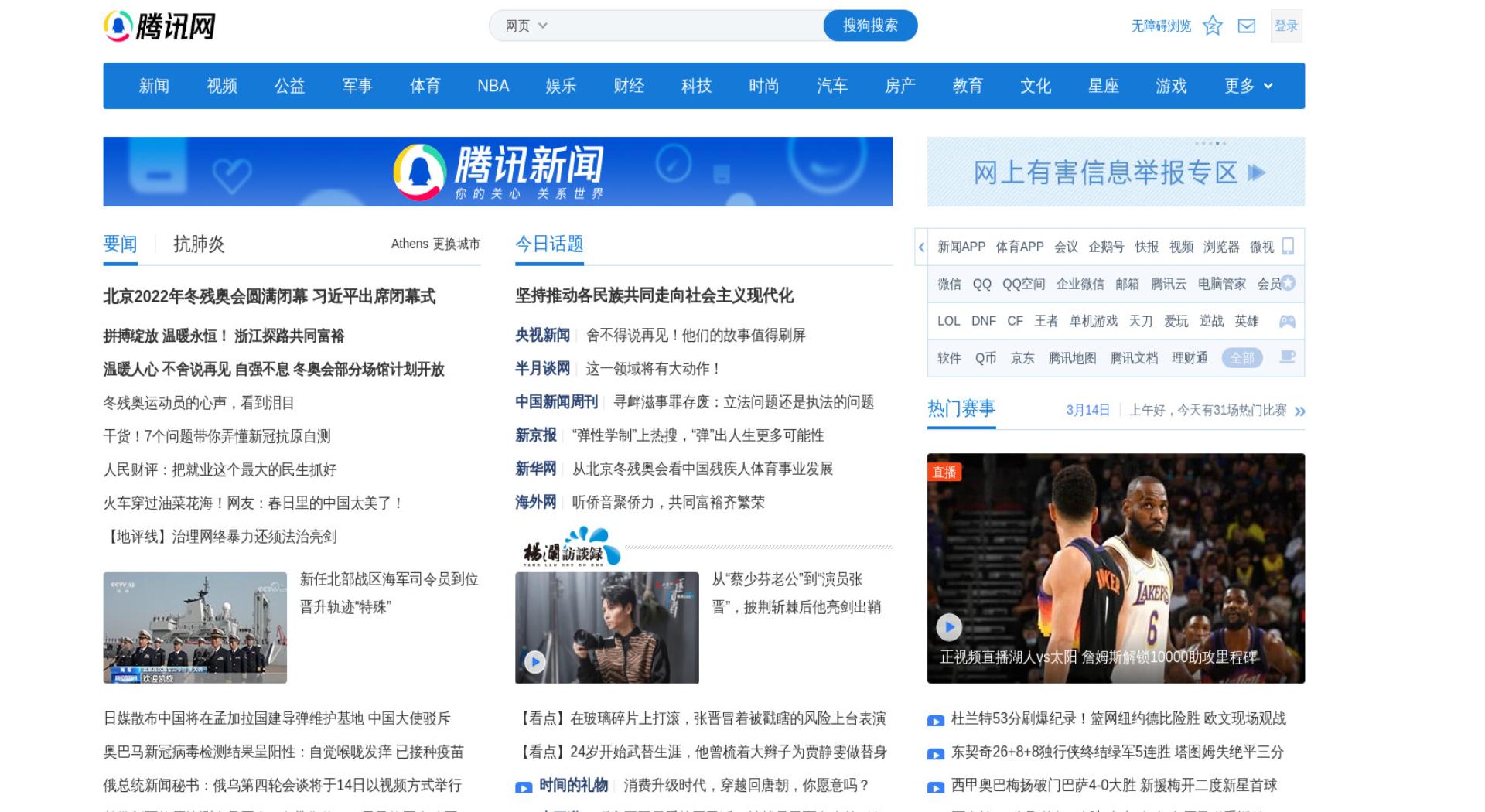Play the Lakers vs Suns live video
The image size is (1485, 812).
[949, 626]
